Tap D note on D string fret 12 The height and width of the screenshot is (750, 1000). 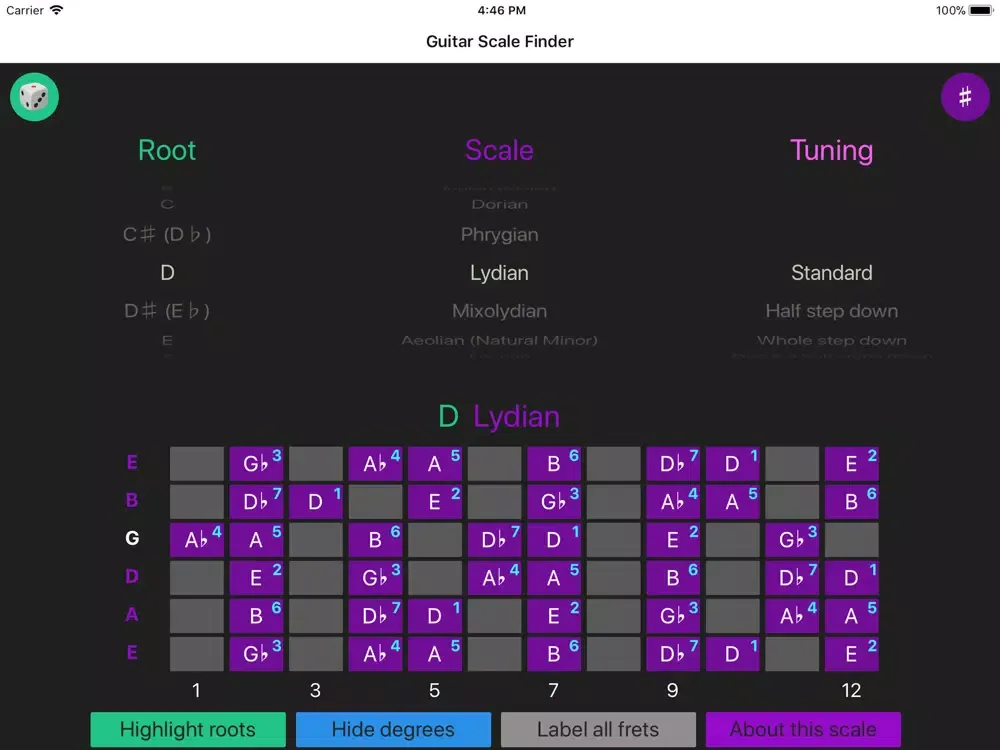(x=852, y=578)
